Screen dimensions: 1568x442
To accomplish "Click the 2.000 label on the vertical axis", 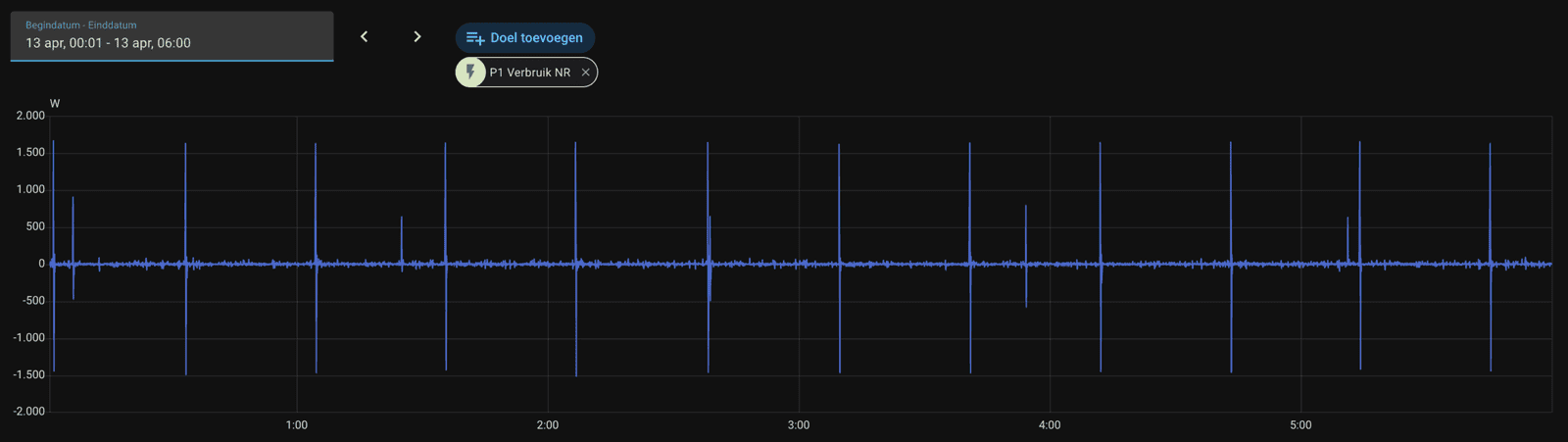I will pyautogui.click(x=30, y=116).
